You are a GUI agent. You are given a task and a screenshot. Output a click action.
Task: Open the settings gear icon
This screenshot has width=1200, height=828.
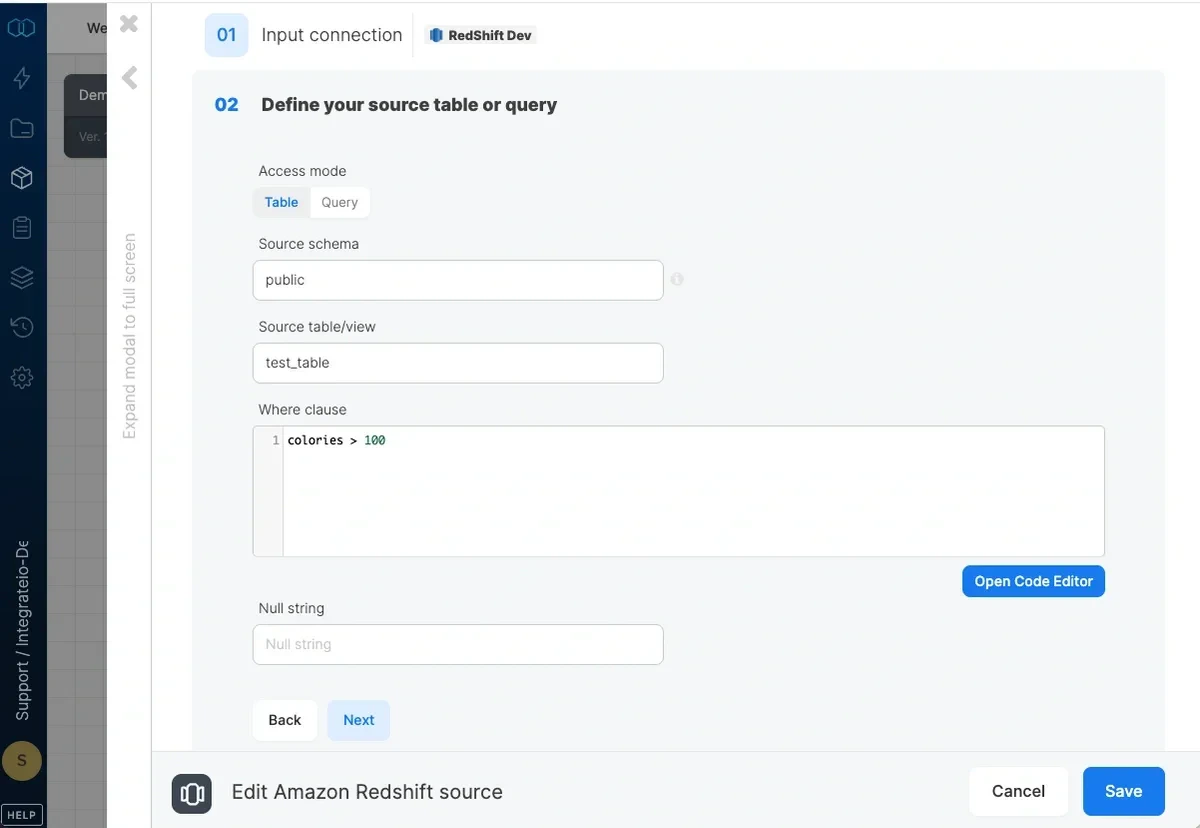22,377
